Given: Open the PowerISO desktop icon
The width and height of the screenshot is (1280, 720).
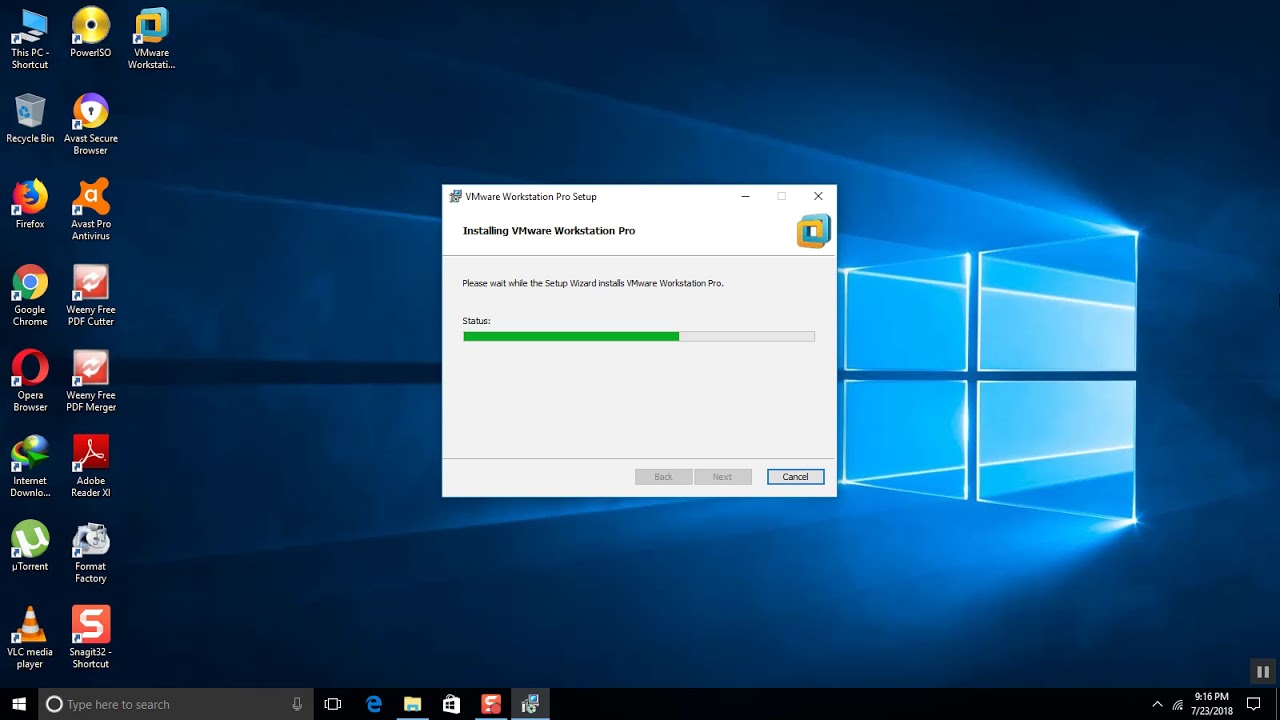Looking at the screenshot, I should 90,32.
